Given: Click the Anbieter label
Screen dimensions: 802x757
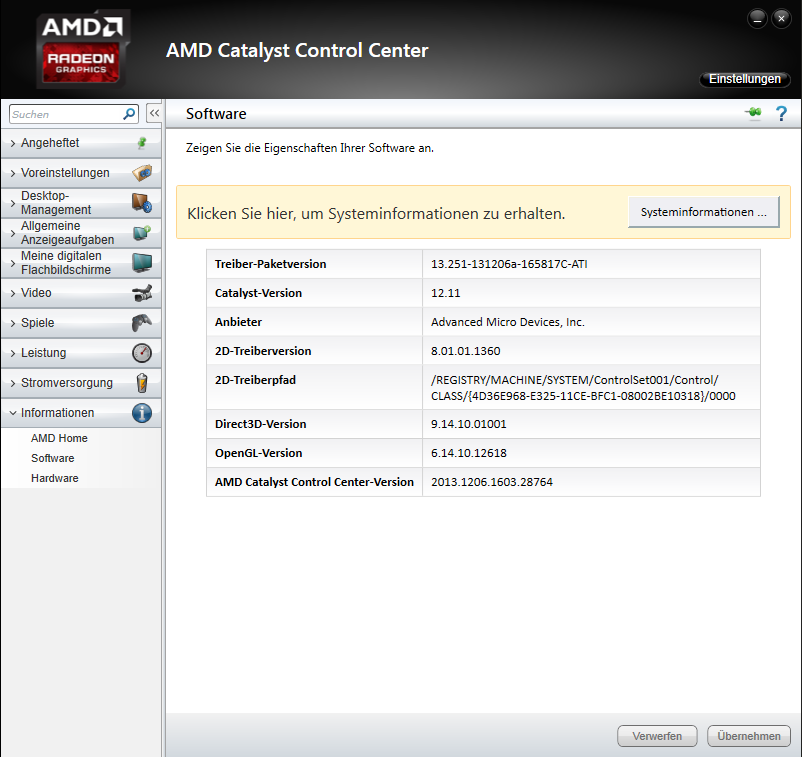Looking at the screenshot, I should pyautogui.click(x=238, y=322).
